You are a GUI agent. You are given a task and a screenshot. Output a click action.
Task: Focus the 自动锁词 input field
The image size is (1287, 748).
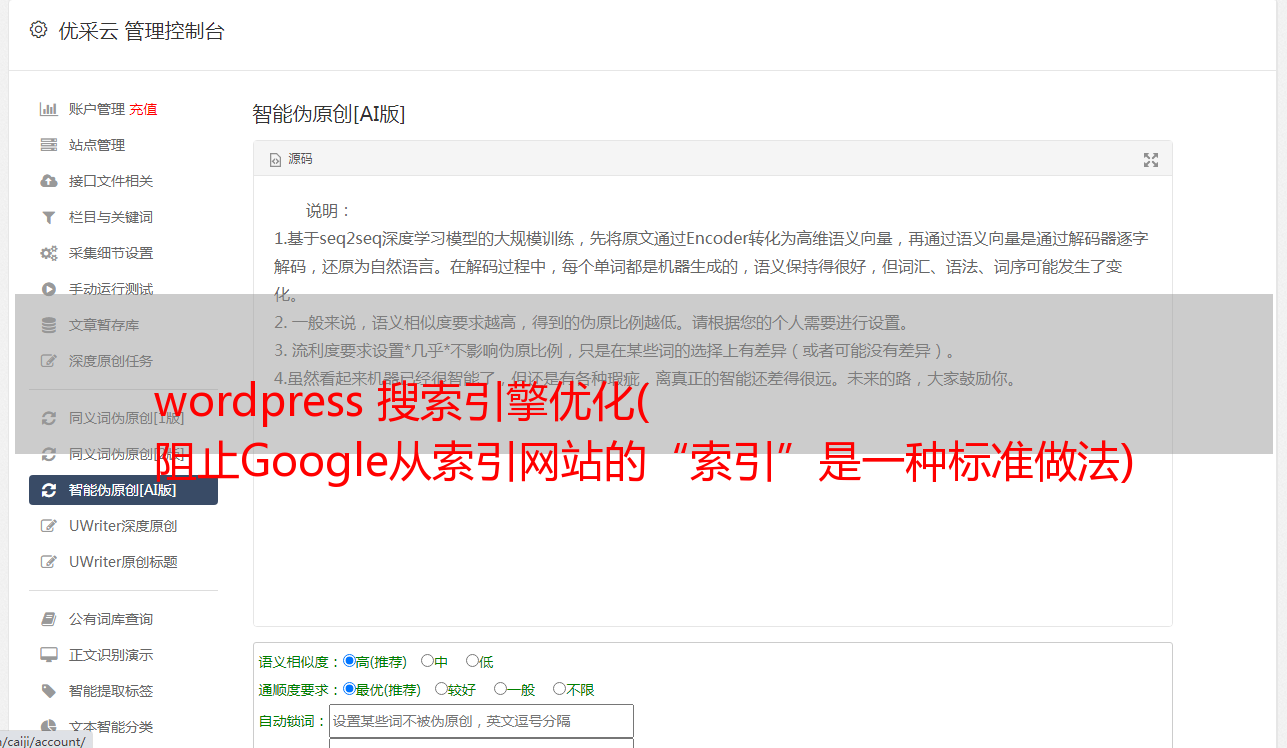click(481, 721)
